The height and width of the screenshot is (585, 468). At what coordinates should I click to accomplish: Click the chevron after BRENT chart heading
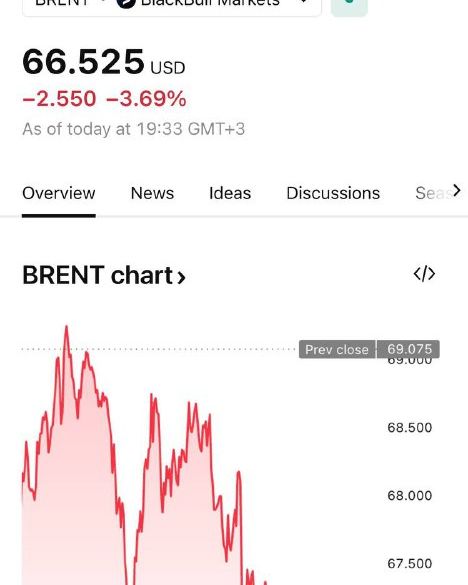[x=181, y=277]
